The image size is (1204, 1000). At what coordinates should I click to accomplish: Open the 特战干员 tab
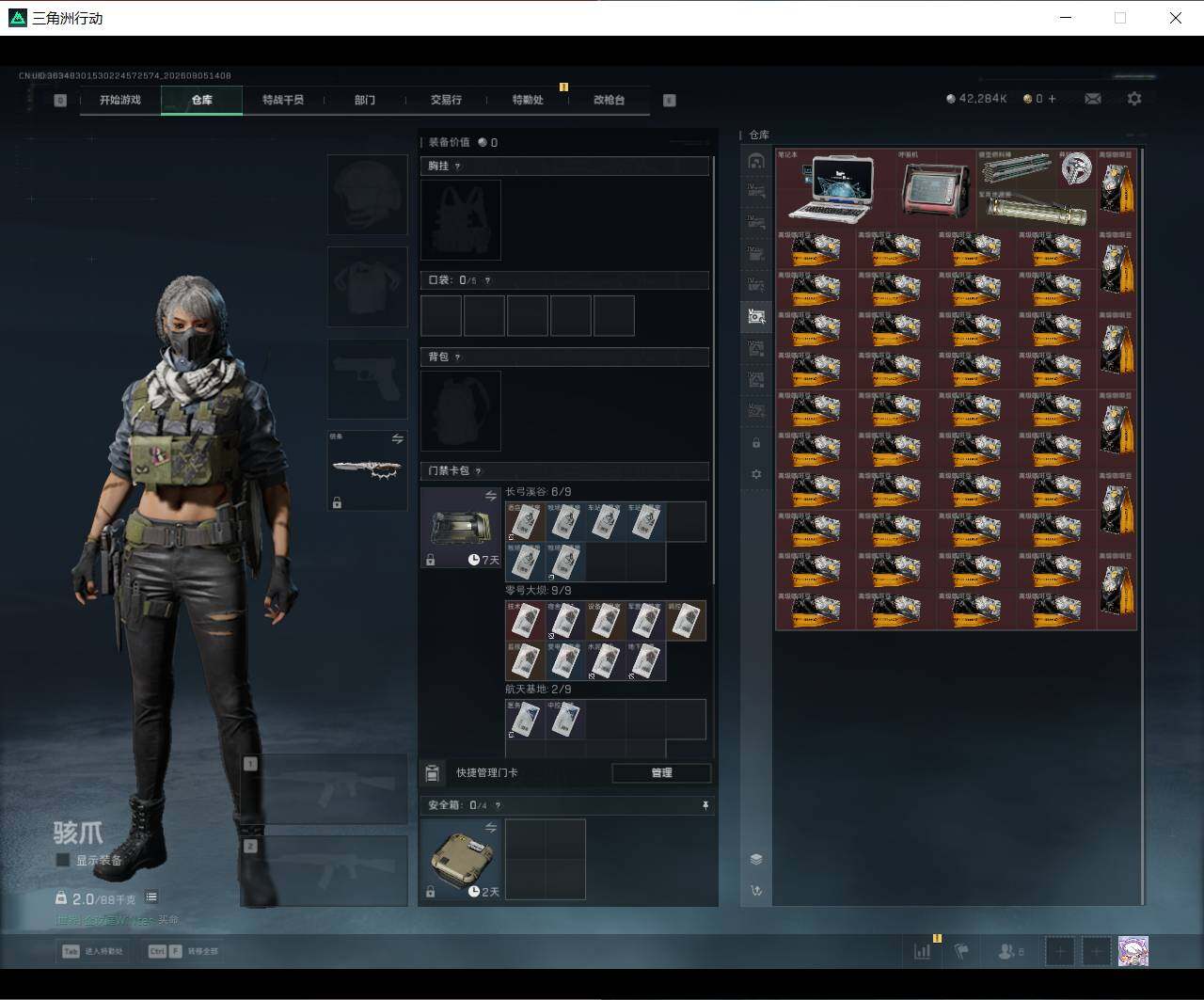283,100
